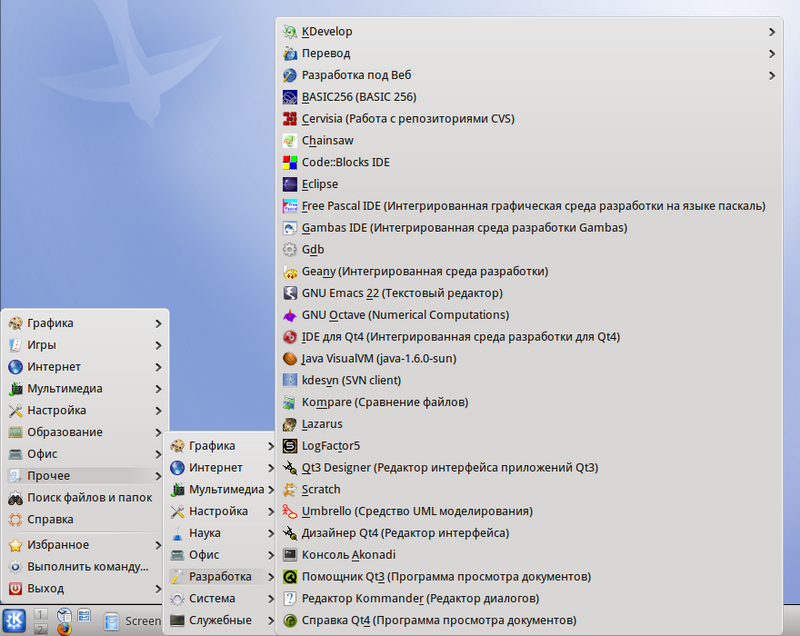The image size is (800, 636).
Task: Select the highlighted Разработка submenu item
Action: click(222, 577)
